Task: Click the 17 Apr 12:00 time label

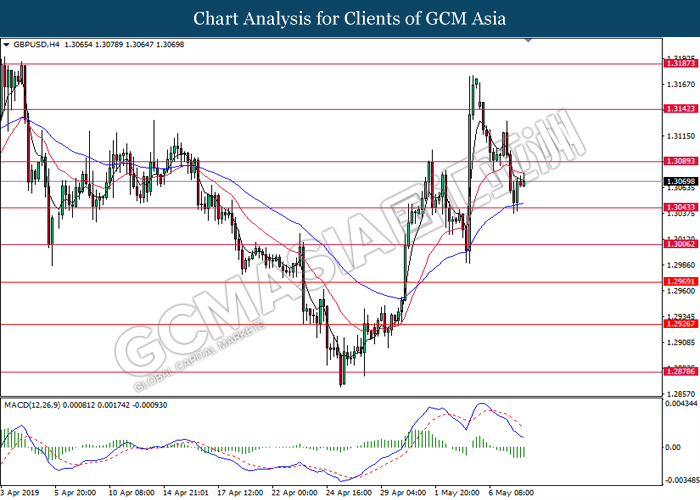Action: coord(240,493)
